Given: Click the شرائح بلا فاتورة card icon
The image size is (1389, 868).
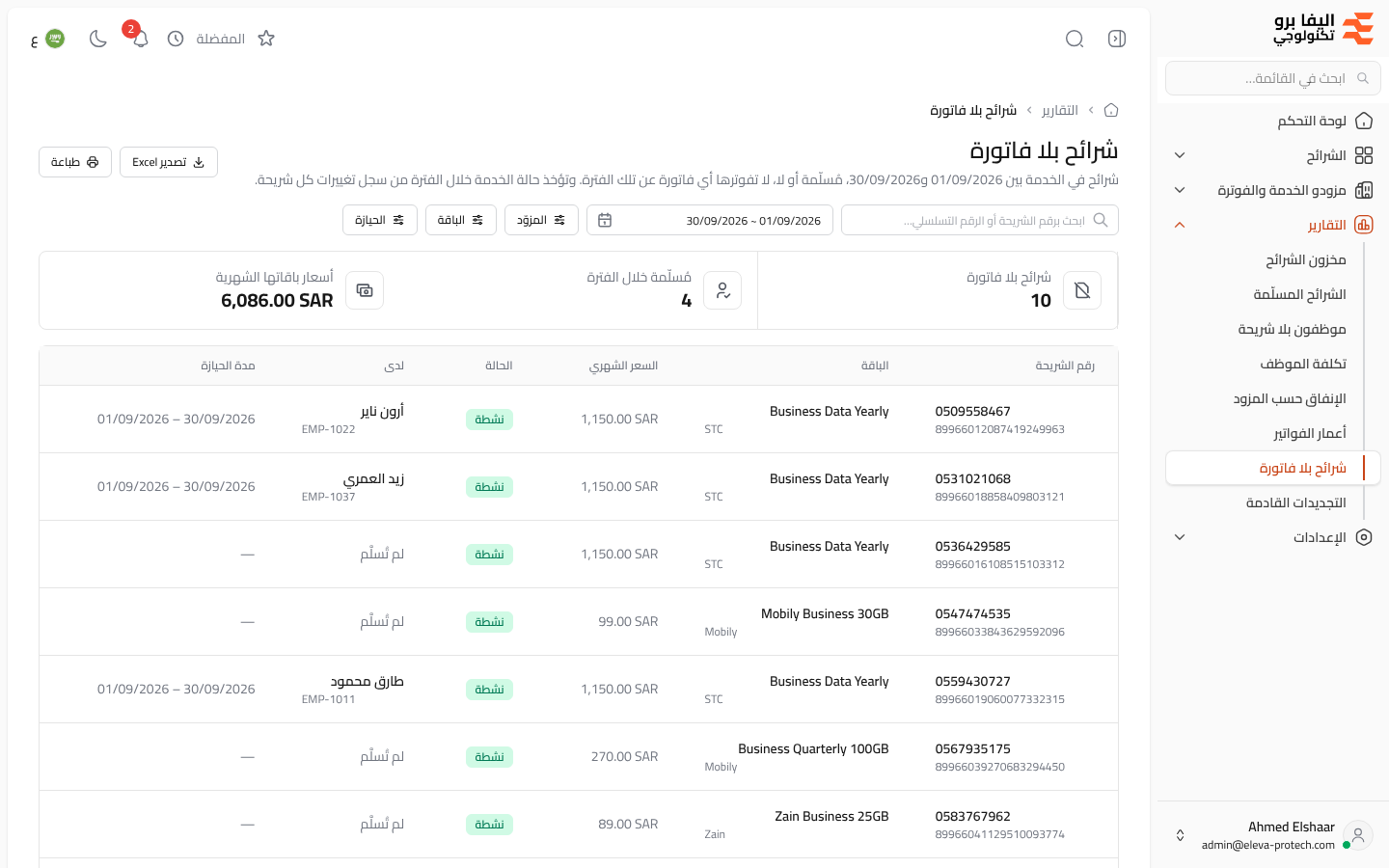Looking at the screenshot, I should (x=1082, y=290).
